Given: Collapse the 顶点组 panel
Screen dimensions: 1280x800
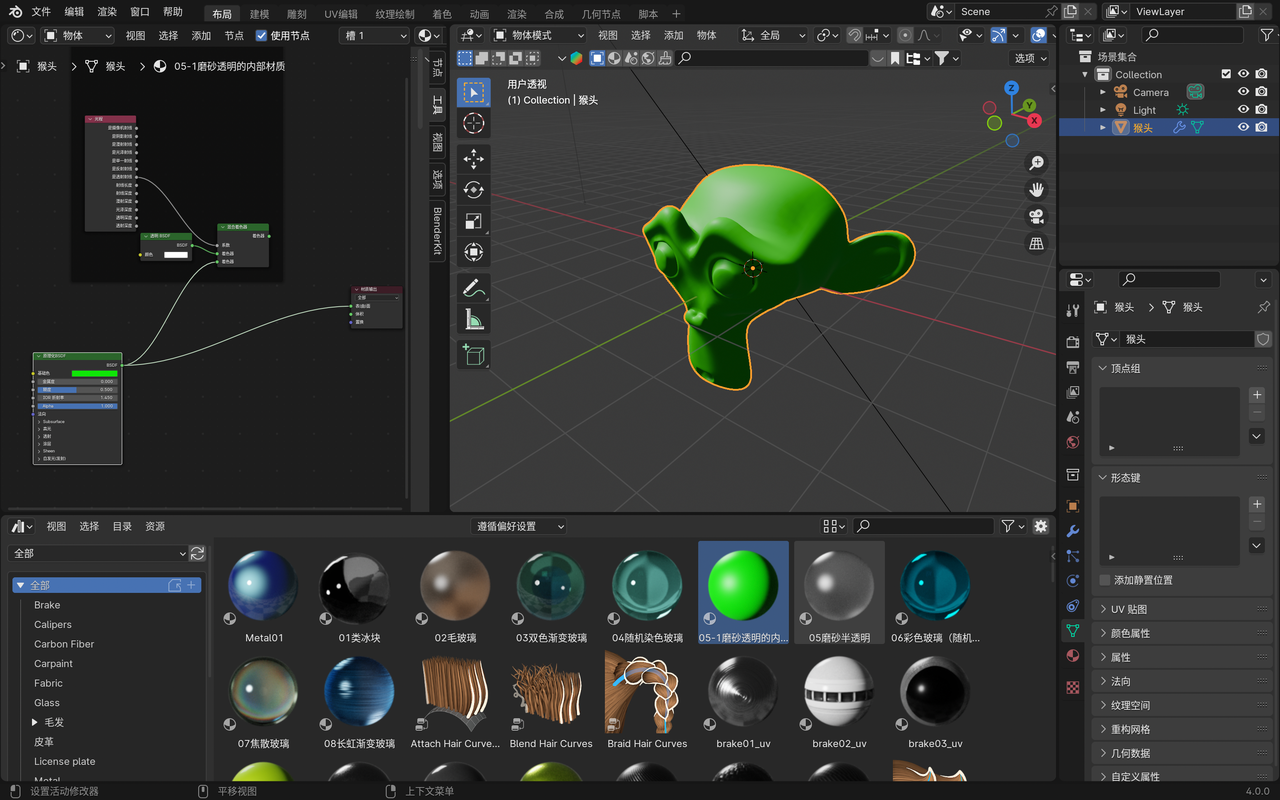Looking at the screenshot, I should pyautogui.click(x=1181, y=368).
